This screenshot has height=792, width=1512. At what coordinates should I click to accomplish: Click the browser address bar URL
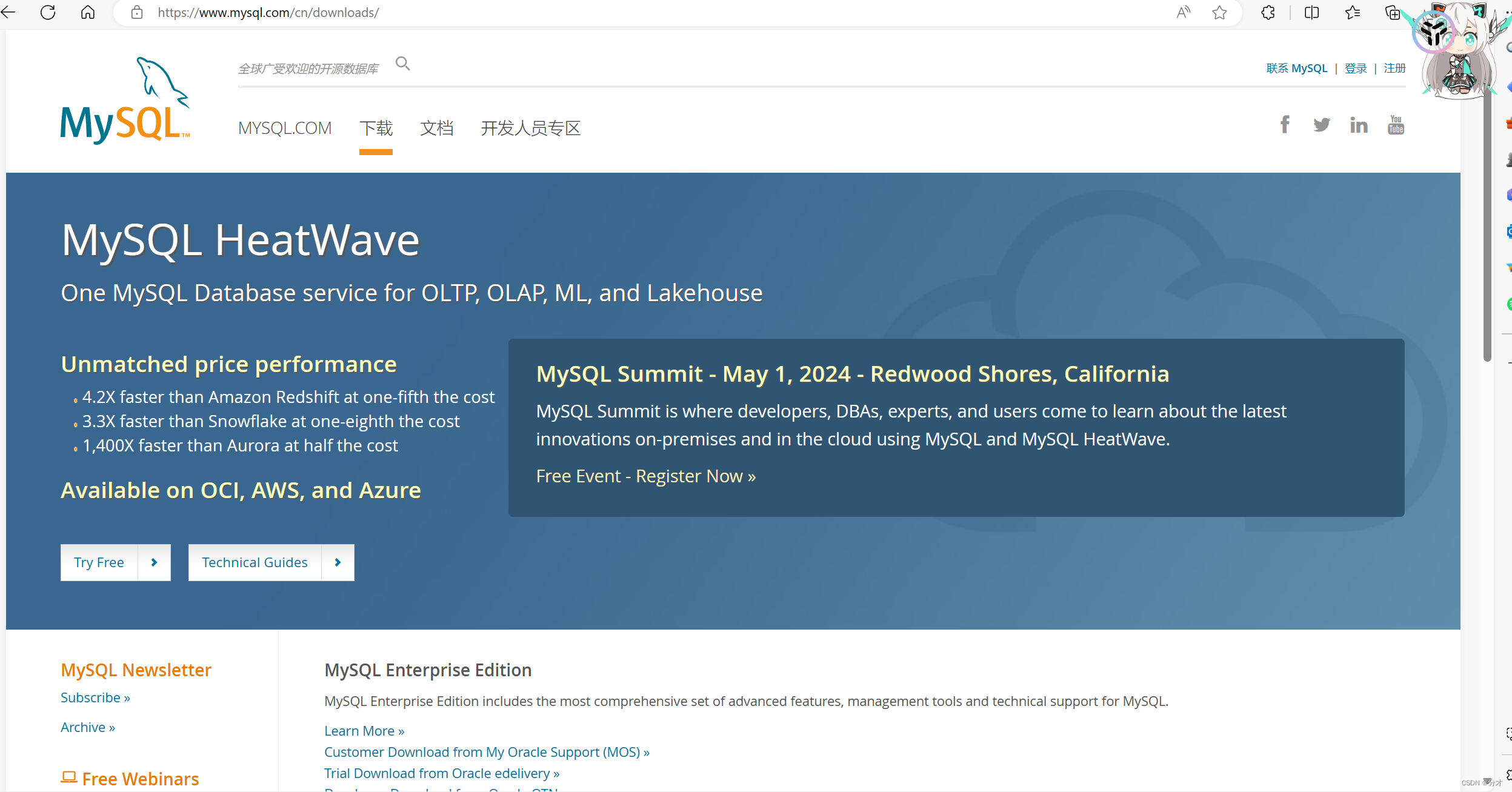coord(268,12)
